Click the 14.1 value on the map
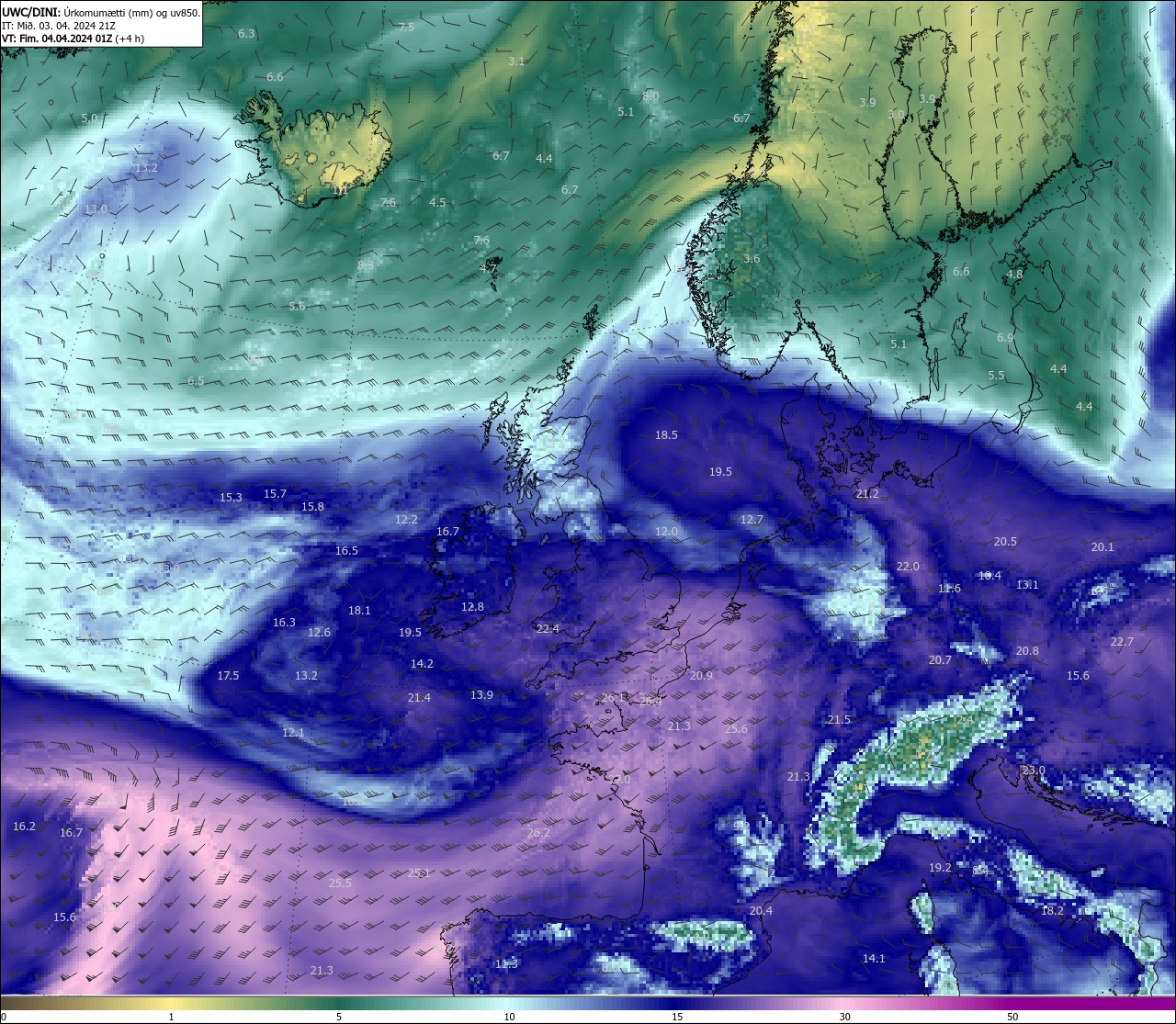This screenshot has width=1176, height=1024. (874, 959)
